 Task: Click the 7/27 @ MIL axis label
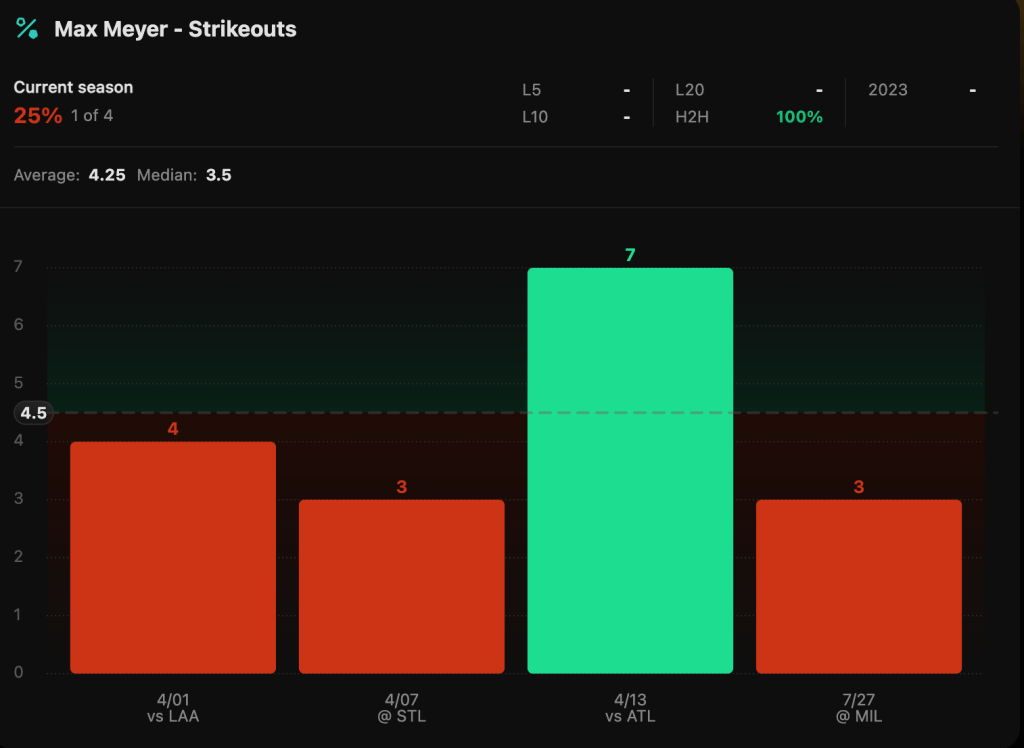click(859, 708)
